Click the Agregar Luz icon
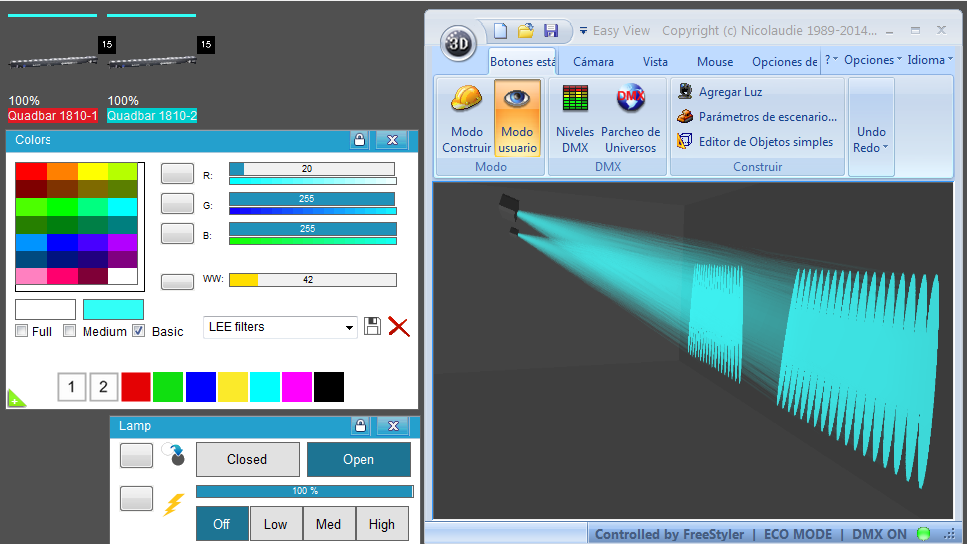 pyautogui.click(x=685, y=91)
